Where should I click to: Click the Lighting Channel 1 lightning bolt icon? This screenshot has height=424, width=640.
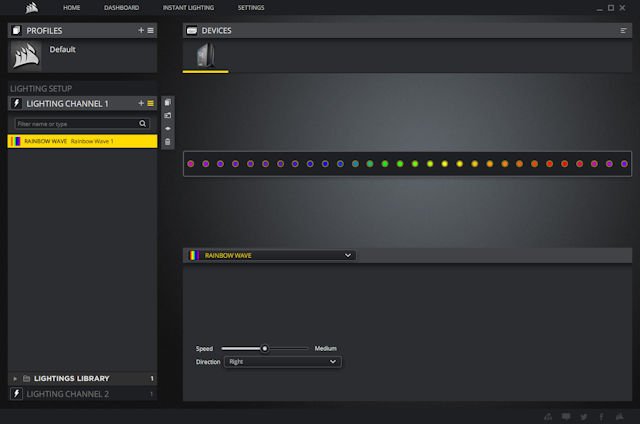(16, 103)
